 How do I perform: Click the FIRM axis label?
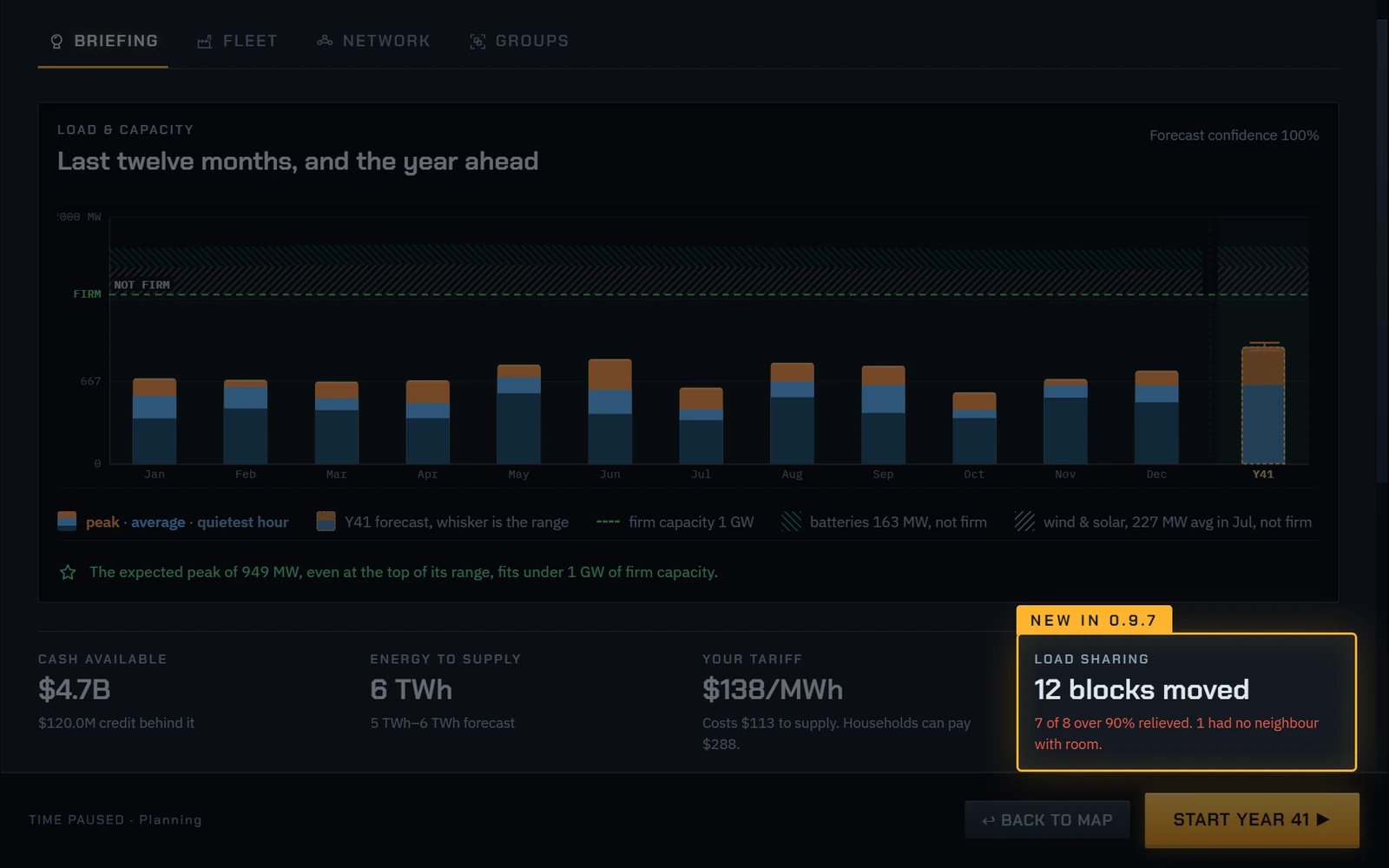pos(87,294)
